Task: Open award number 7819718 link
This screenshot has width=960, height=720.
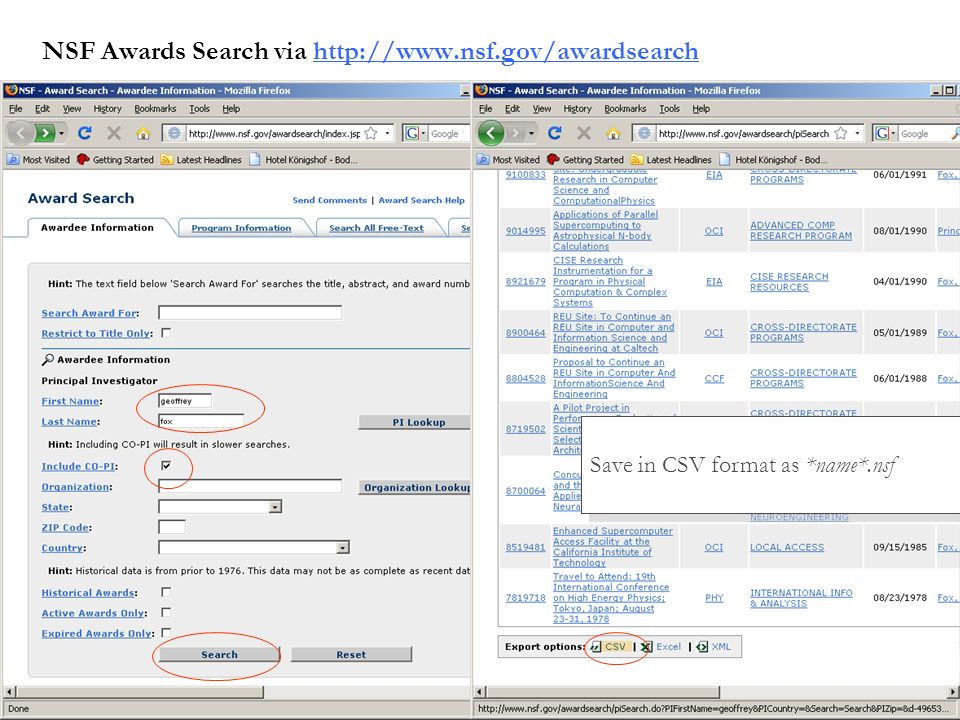Action: tap(525, 598)
